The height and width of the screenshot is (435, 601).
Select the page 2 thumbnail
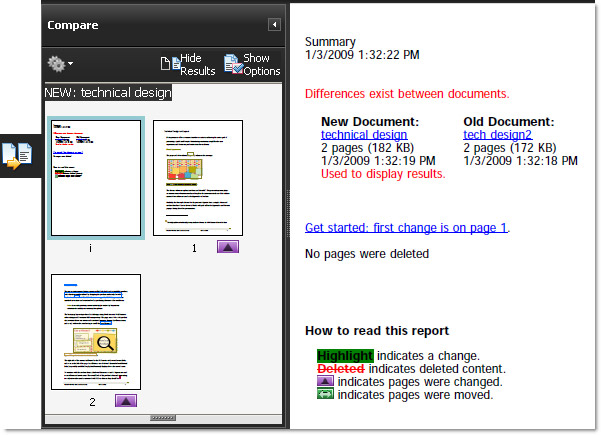click(96, 332)
